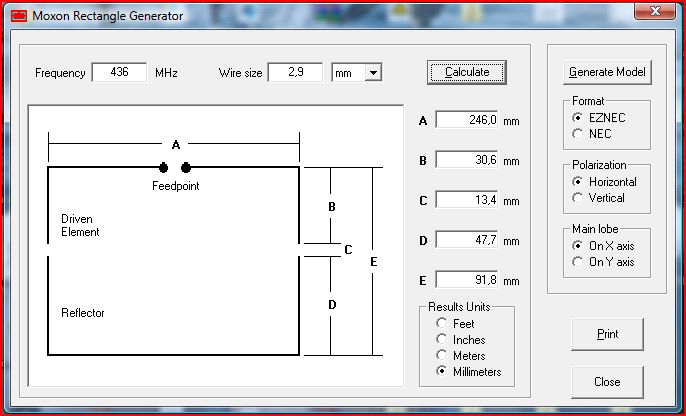
Task: Click the dimension E result field
Action: pyautogui.click(x=467, y=280)
